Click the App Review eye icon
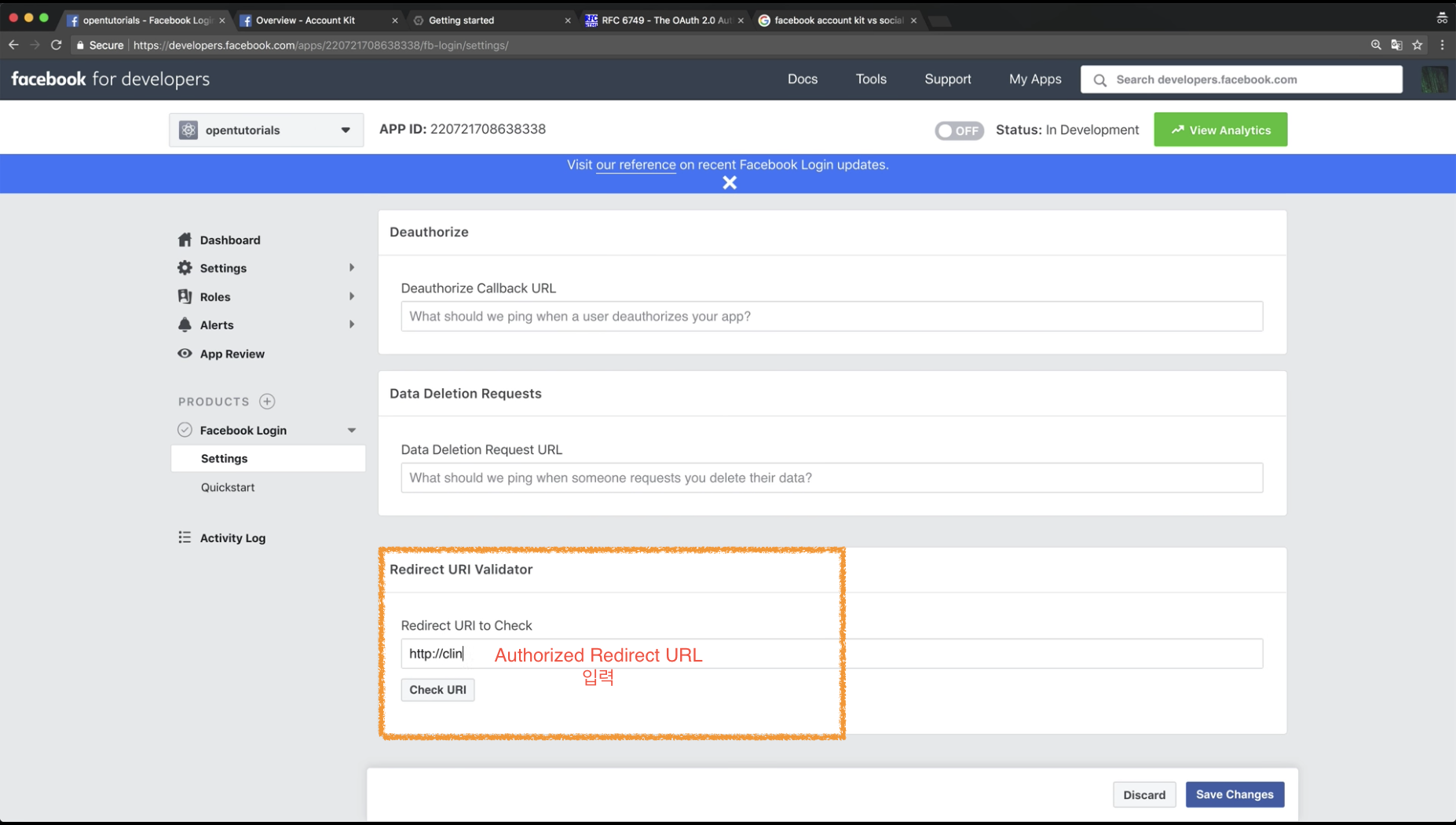Viewport: 1456px width, 825px height. (185, 354)
